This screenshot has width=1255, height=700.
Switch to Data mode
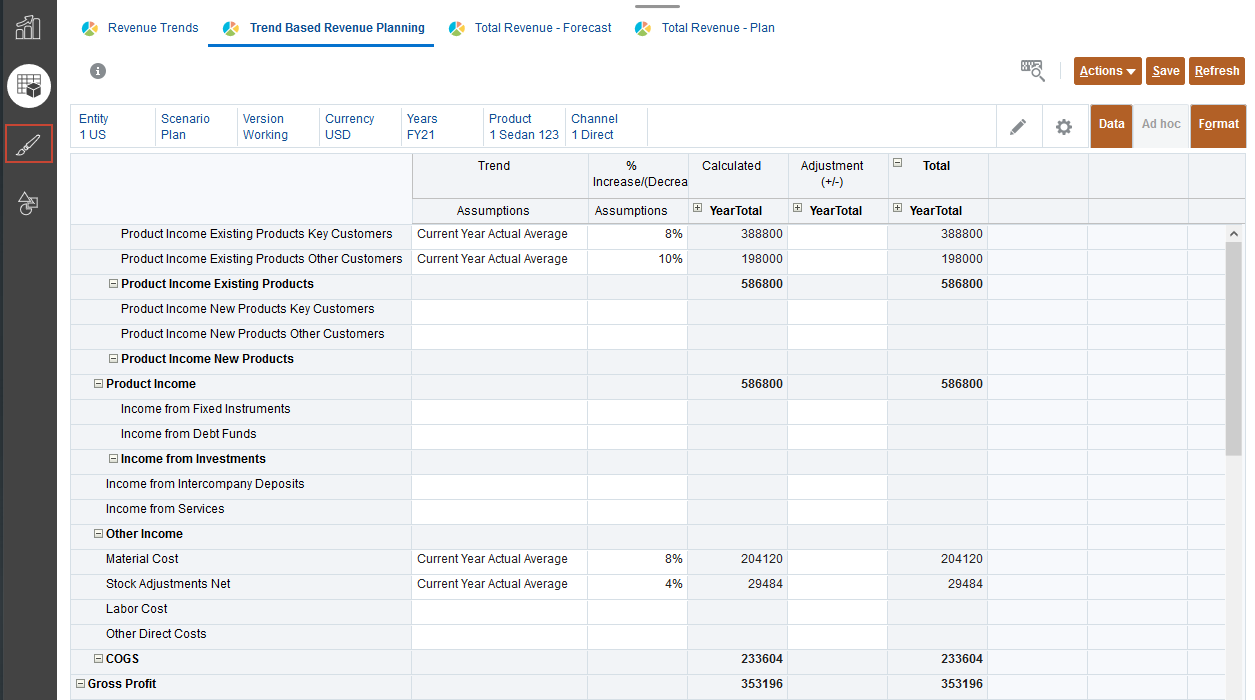pos(1111,125)
